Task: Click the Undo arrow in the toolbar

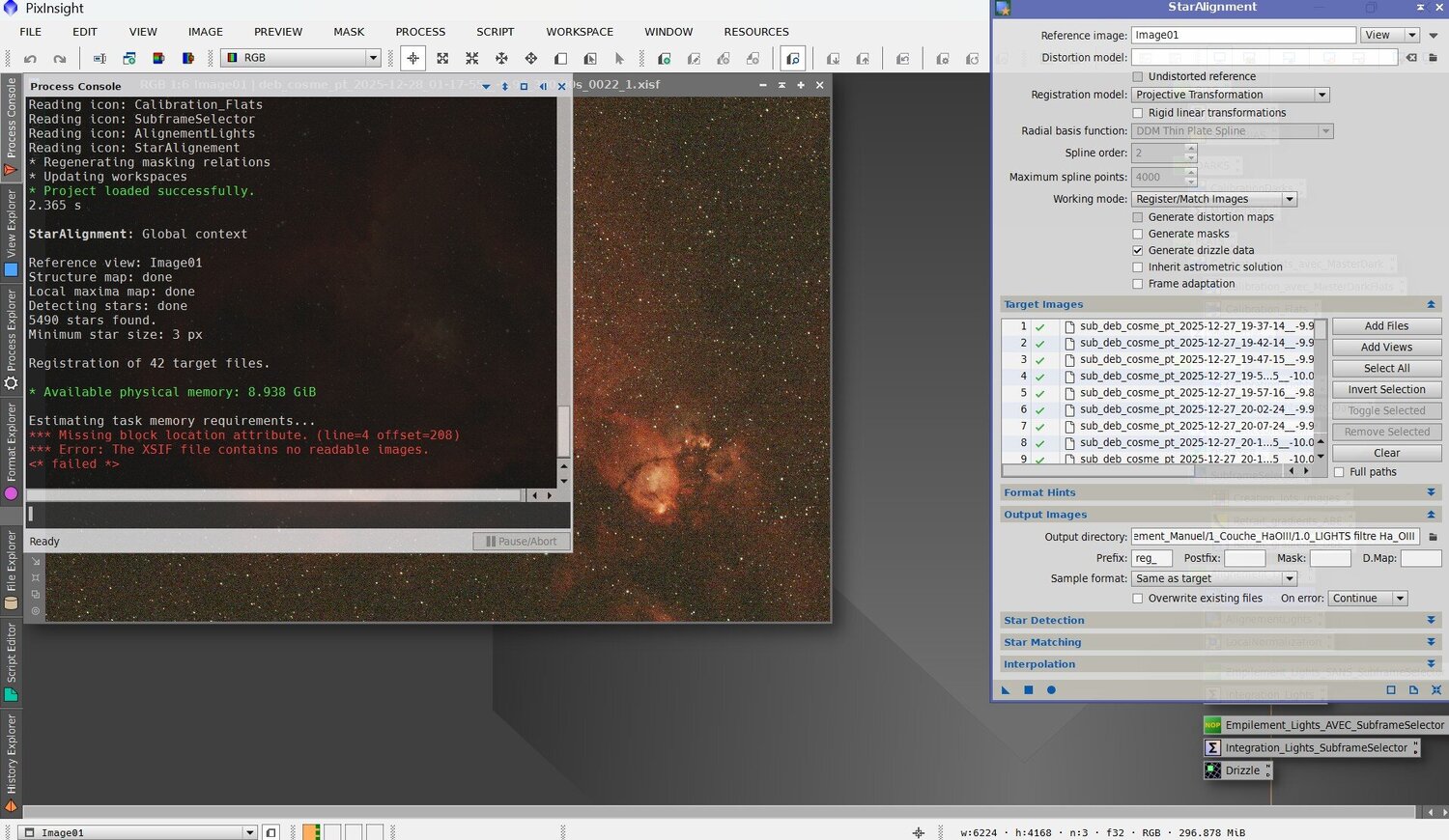Action: pyautogui.click(x=30, y=59)
